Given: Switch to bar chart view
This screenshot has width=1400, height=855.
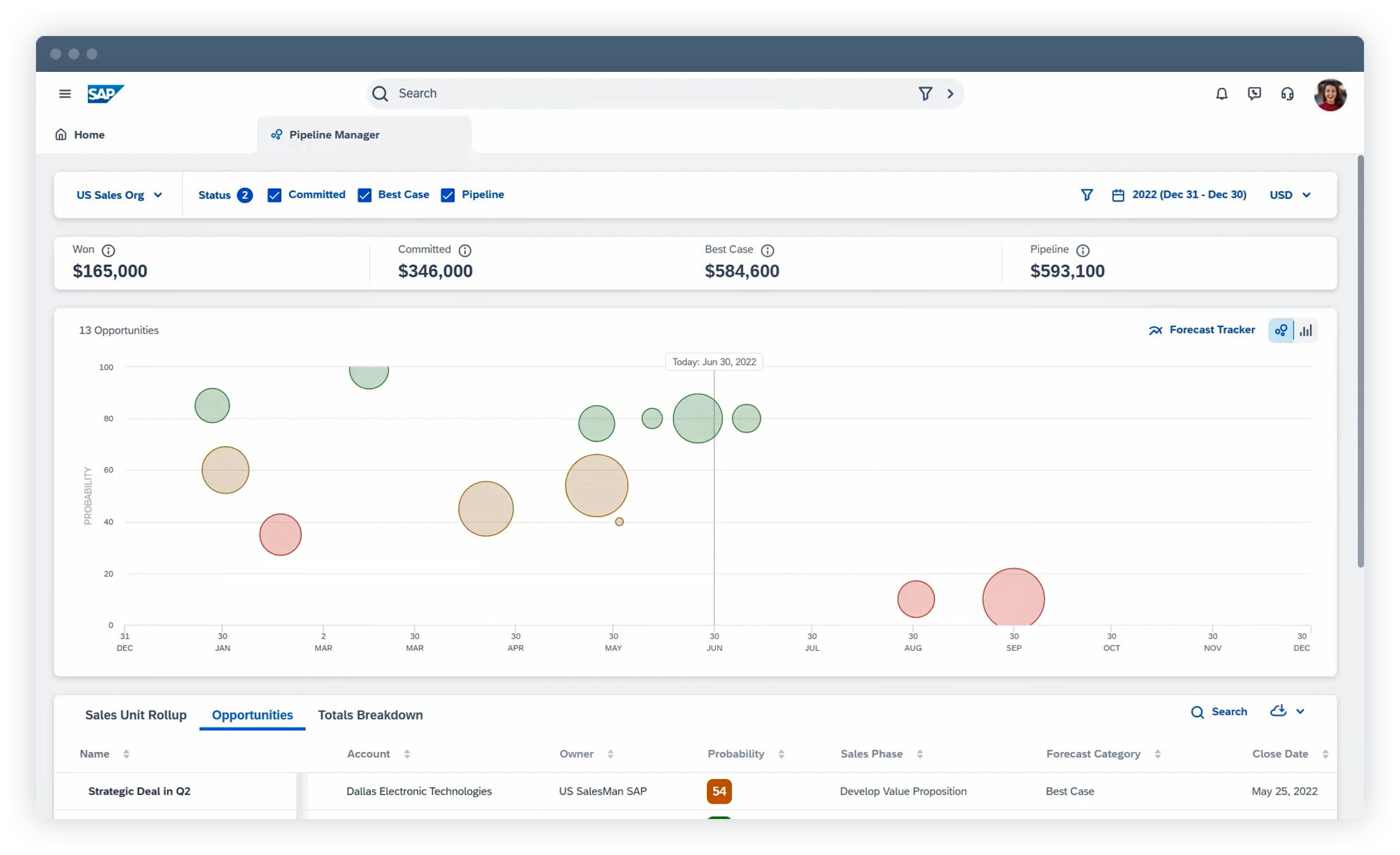Looking at the screenshot, I should coord(1306,331).
